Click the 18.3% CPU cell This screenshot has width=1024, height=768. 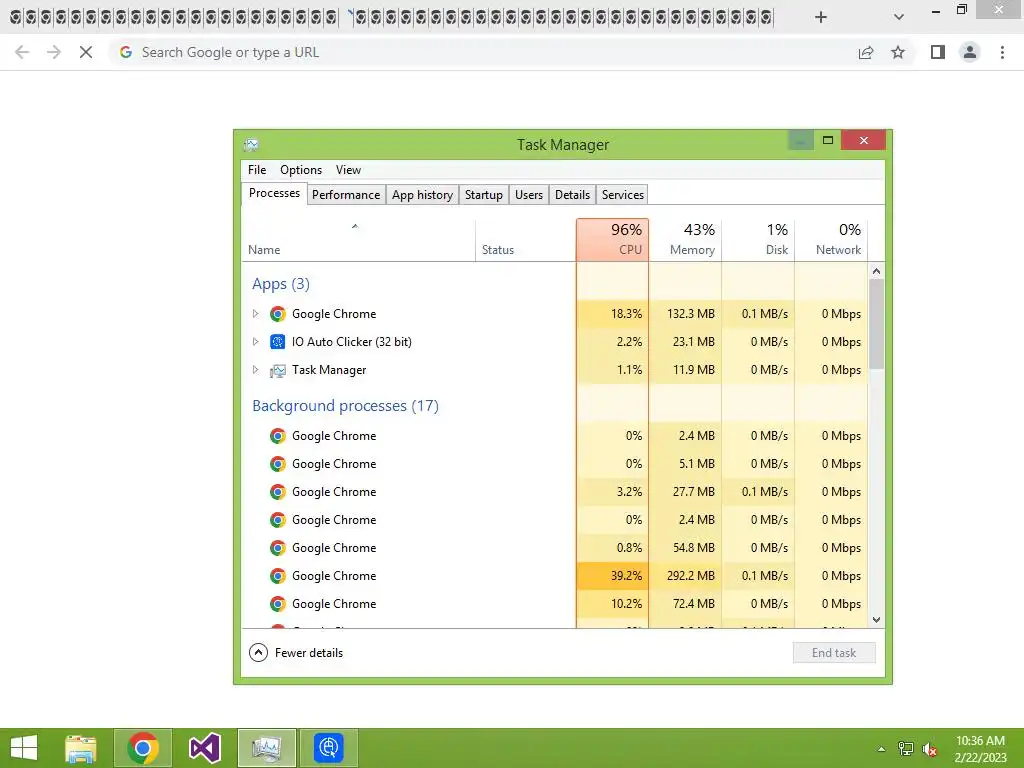coord(613,314)
